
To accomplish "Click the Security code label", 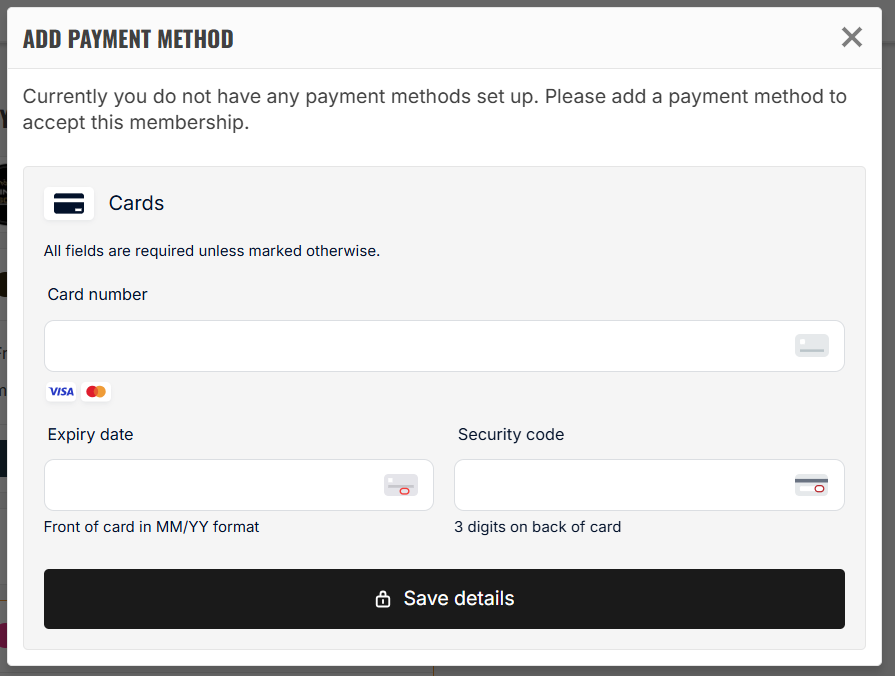I will click(x=511, y=434).
